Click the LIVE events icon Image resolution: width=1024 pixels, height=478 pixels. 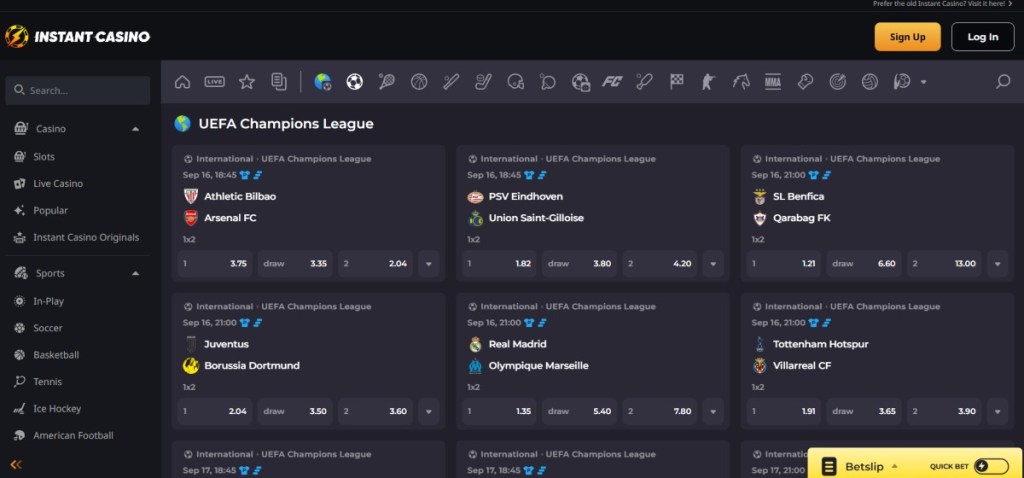[214, 82]
